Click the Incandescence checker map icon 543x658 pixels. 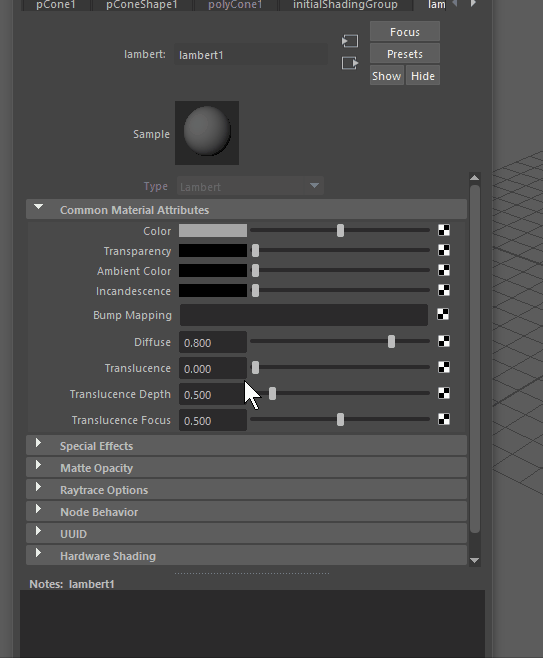click(x=444, y=290)
